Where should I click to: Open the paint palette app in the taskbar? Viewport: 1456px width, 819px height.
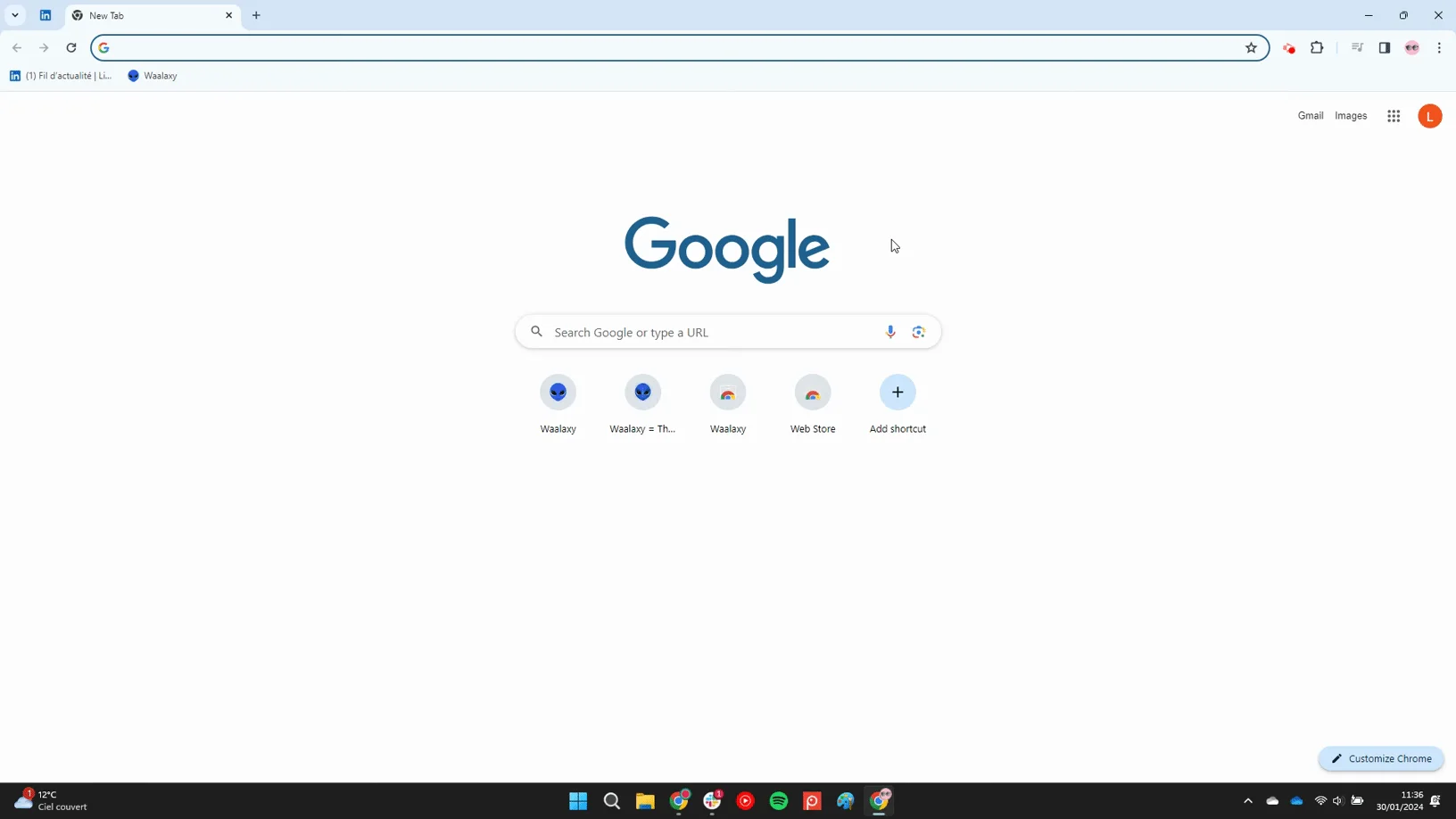click(x=846, y=801)
